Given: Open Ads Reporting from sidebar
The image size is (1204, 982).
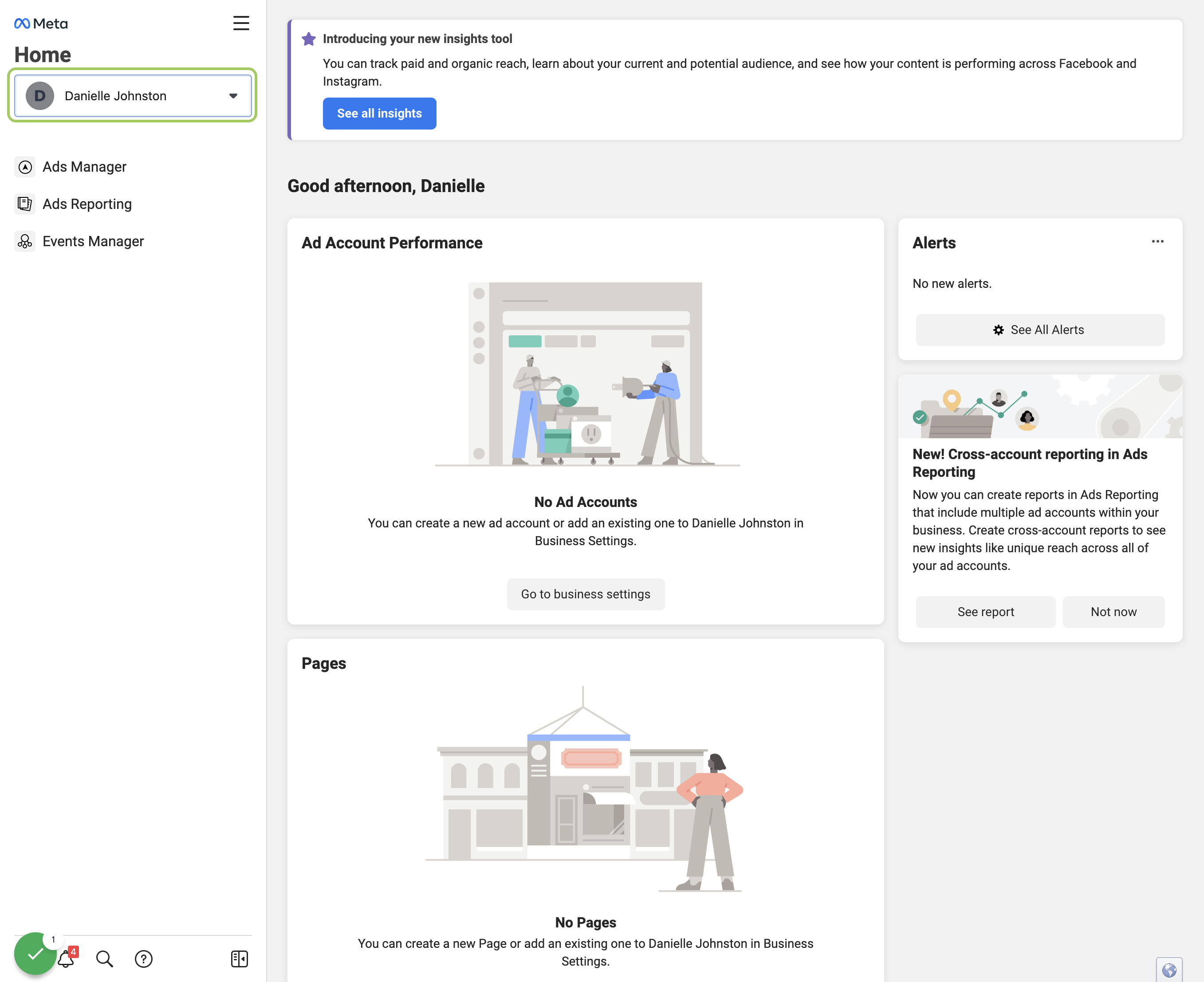Looking at the screenshot, I should [x=87, y=204].
